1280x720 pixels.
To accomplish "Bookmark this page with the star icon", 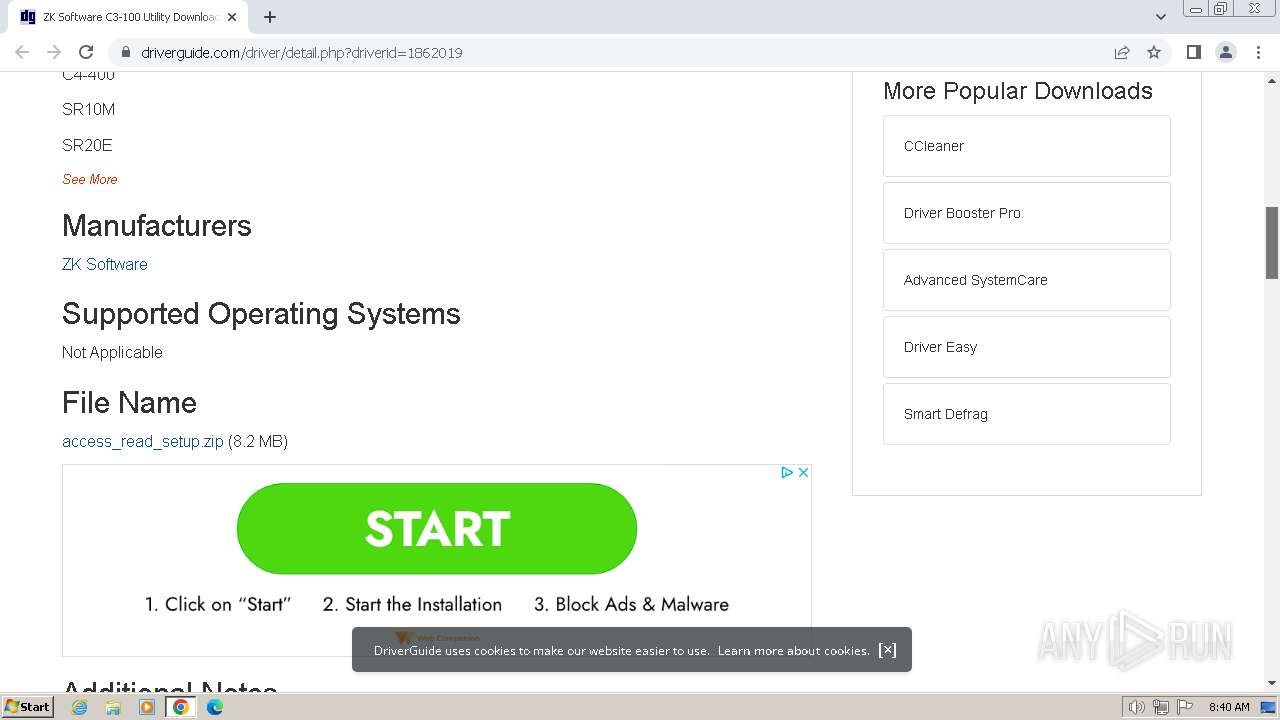I will point(1154,52).
